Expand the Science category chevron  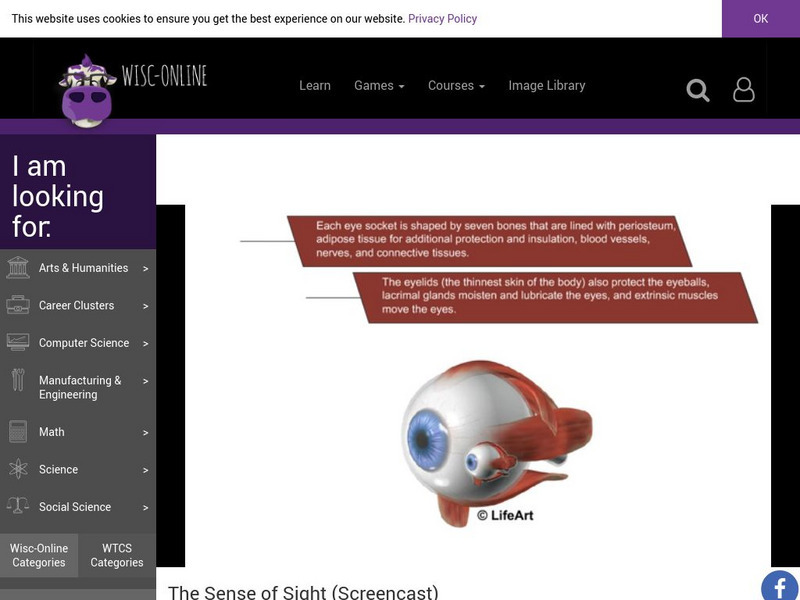click(x=146, y=469)
